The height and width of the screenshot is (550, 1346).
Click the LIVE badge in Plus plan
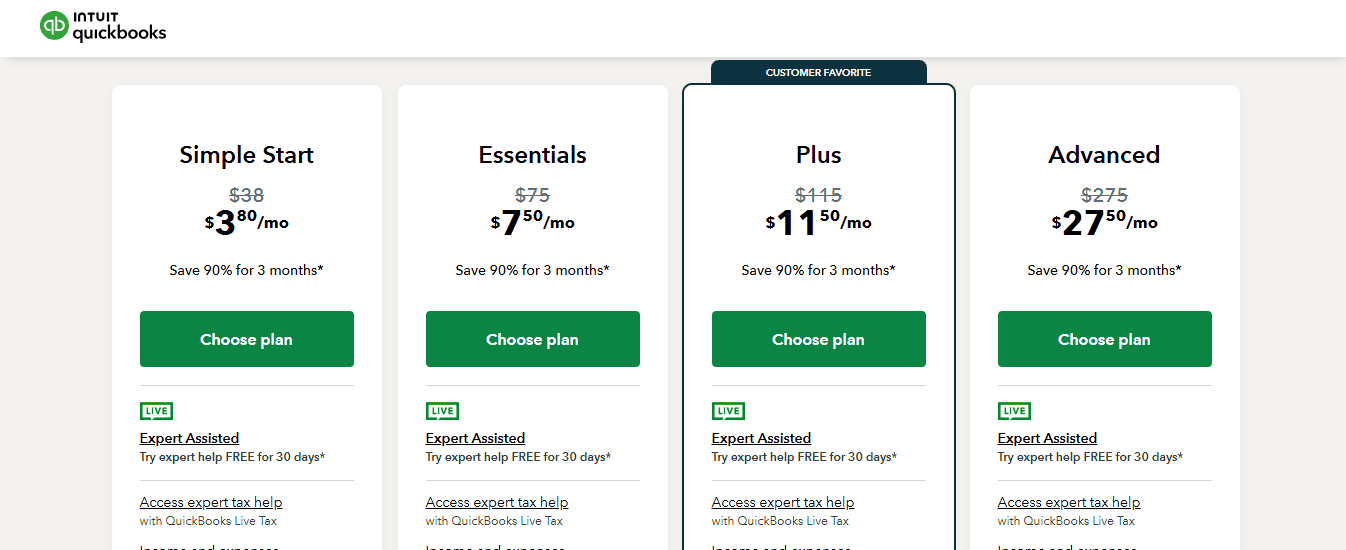tap(728, 411)
